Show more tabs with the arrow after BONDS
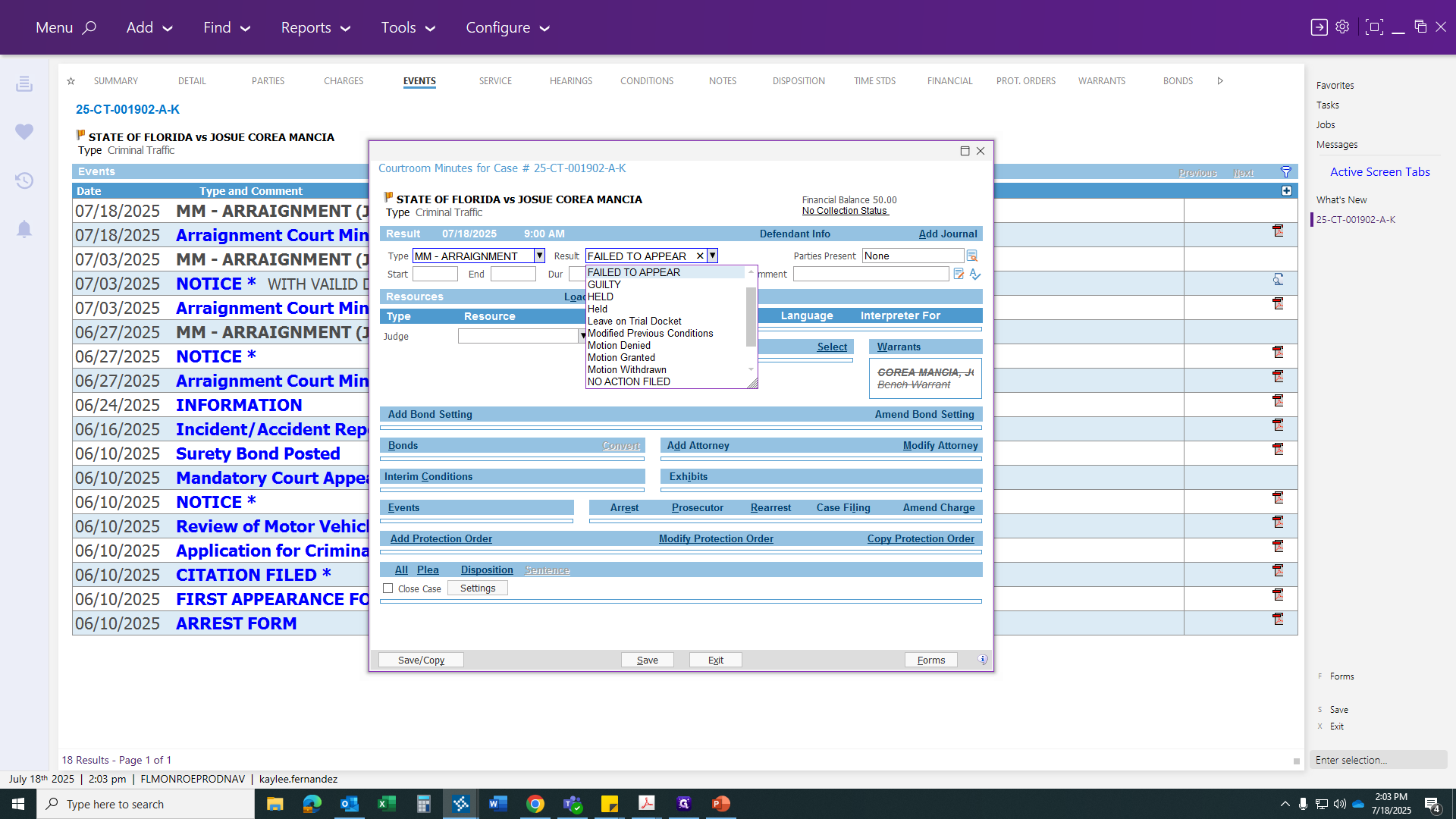1456x819 pixels. tap(1220, 81)
